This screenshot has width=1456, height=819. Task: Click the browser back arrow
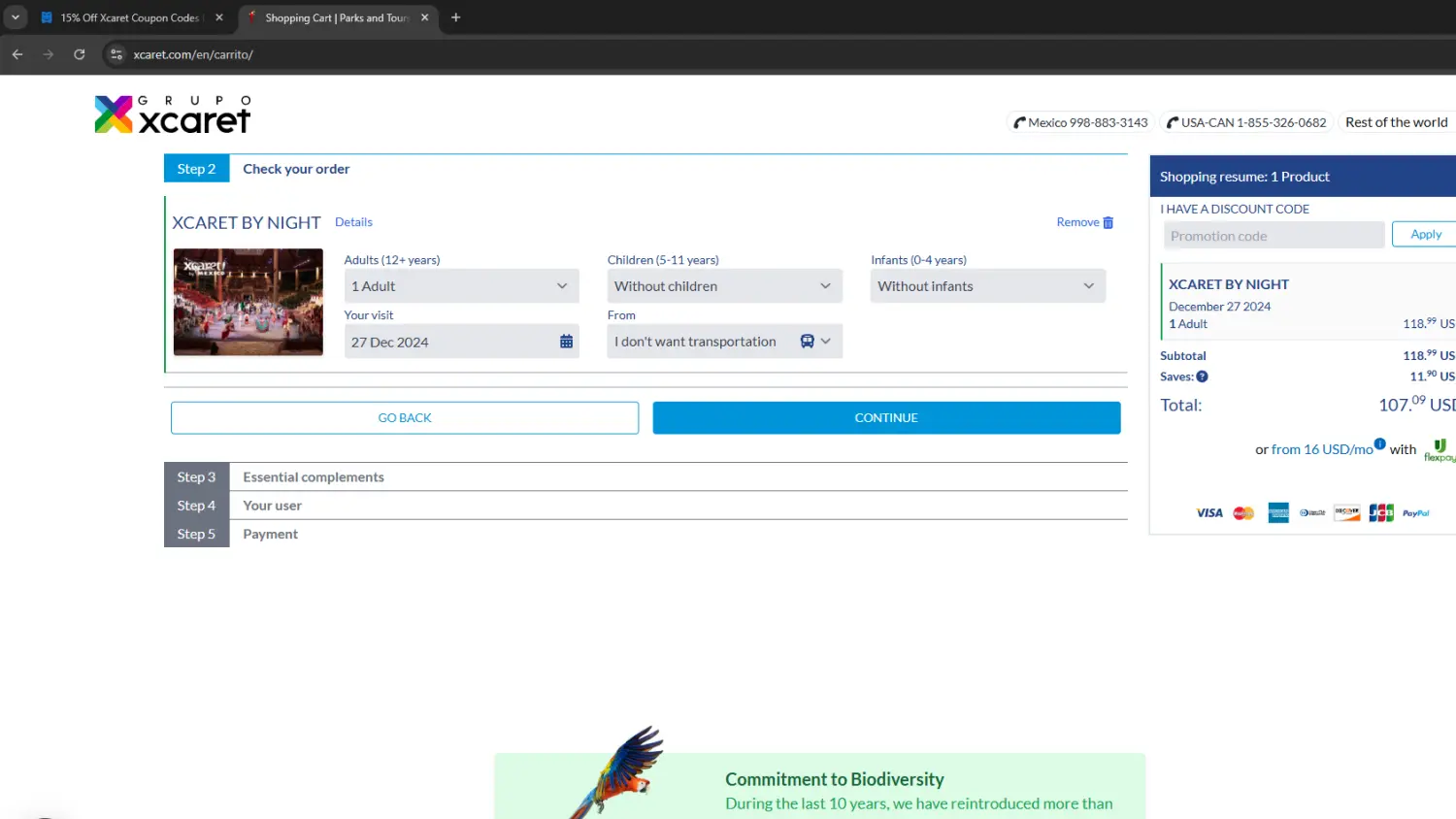click(x=17, y=54)
